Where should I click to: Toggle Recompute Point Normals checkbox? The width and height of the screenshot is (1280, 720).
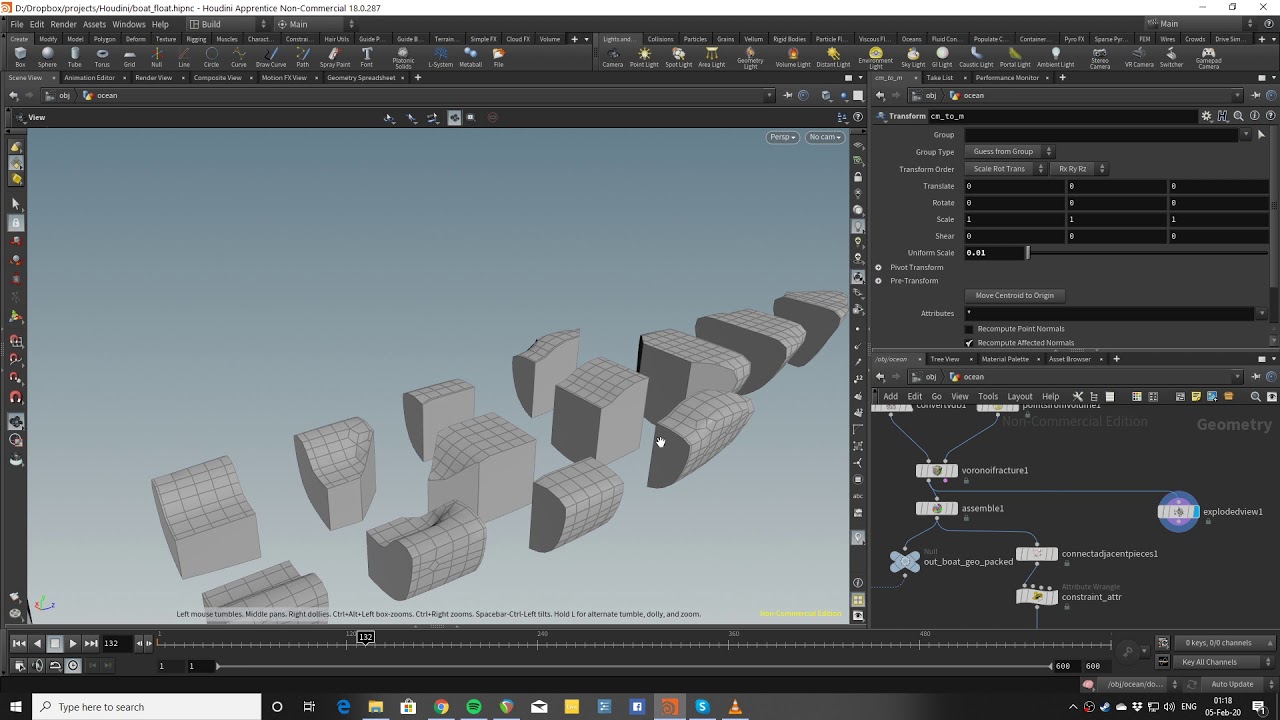pyautogui.click(x=968, y=329)
